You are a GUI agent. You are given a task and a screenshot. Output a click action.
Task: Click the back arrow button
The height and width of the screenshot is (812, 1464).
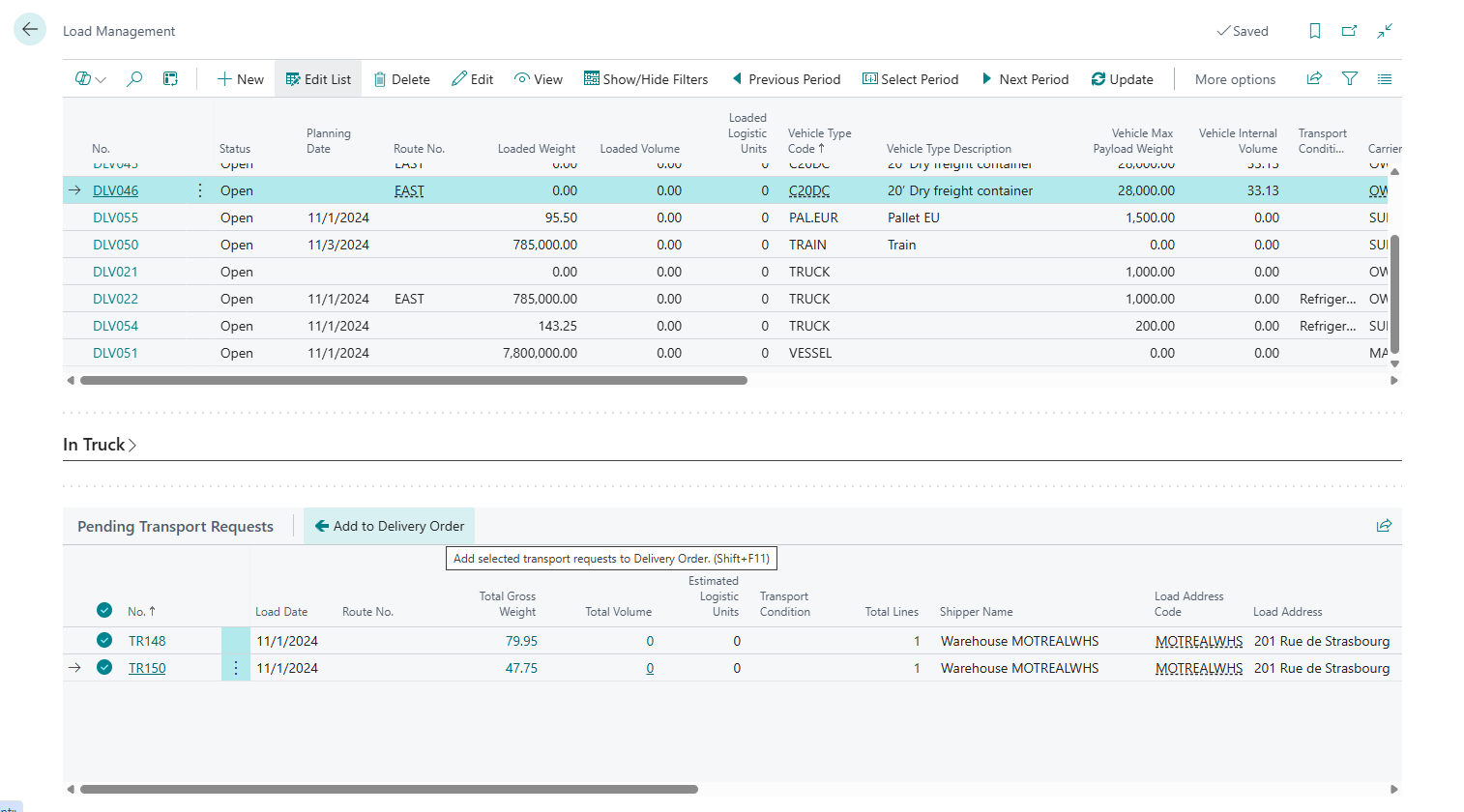point(30,30)
